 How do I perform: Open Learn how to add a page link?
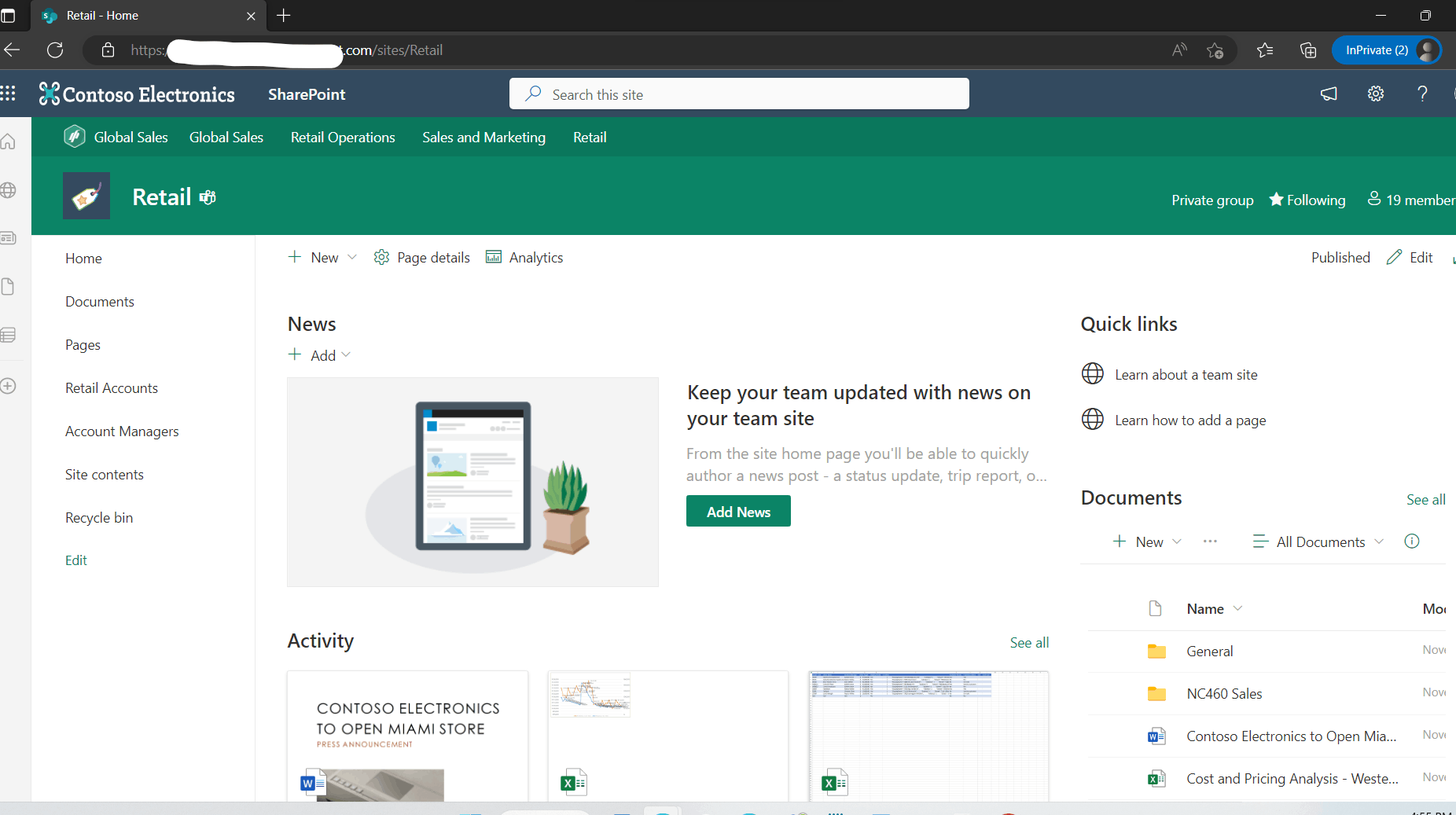[1190, 420]
